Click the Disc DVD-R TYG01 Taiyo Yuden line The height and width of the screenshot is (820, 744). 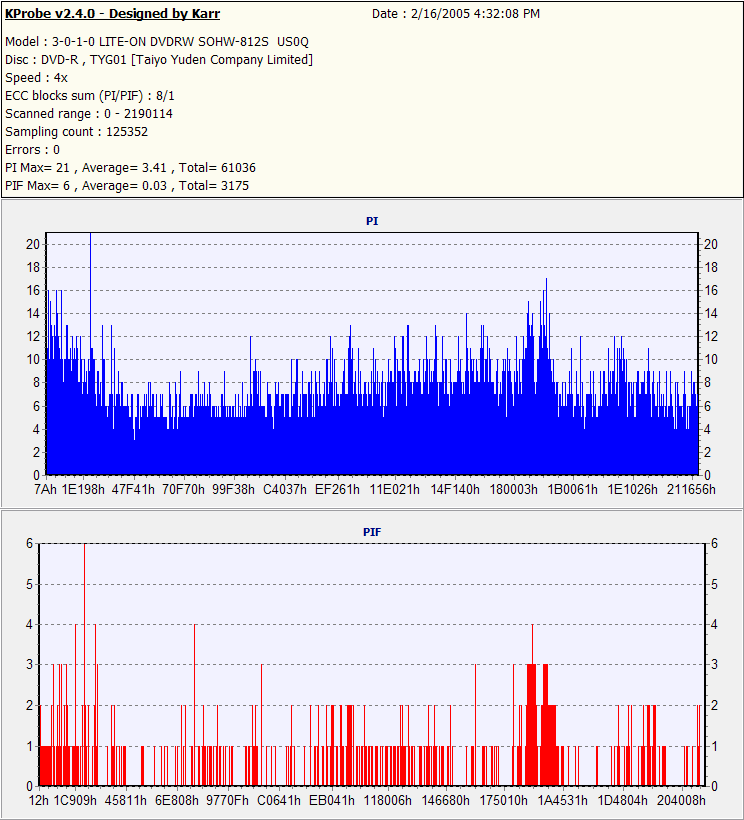click(159, 60)
